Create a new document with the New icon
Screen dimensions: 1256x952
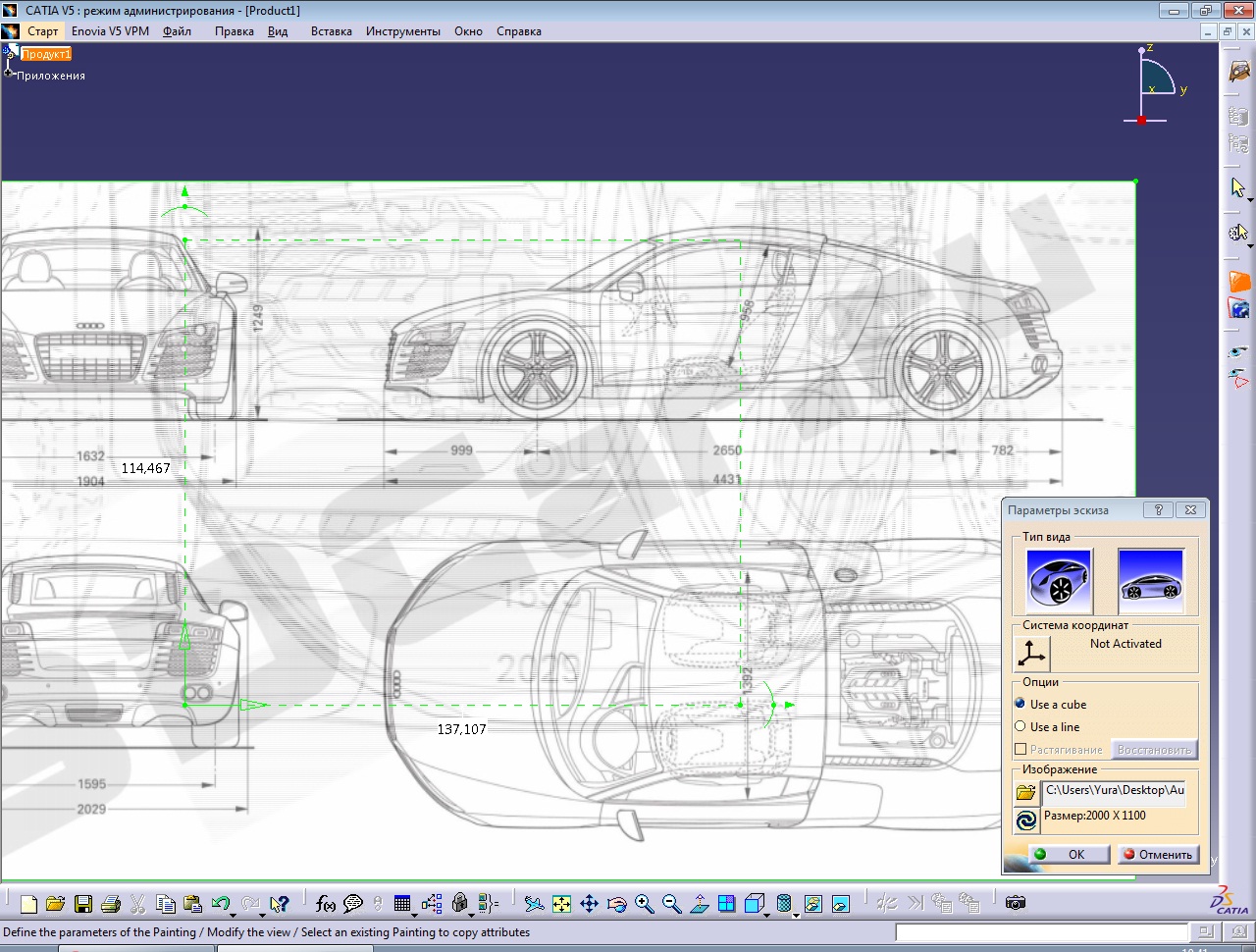tap(28, 904)
